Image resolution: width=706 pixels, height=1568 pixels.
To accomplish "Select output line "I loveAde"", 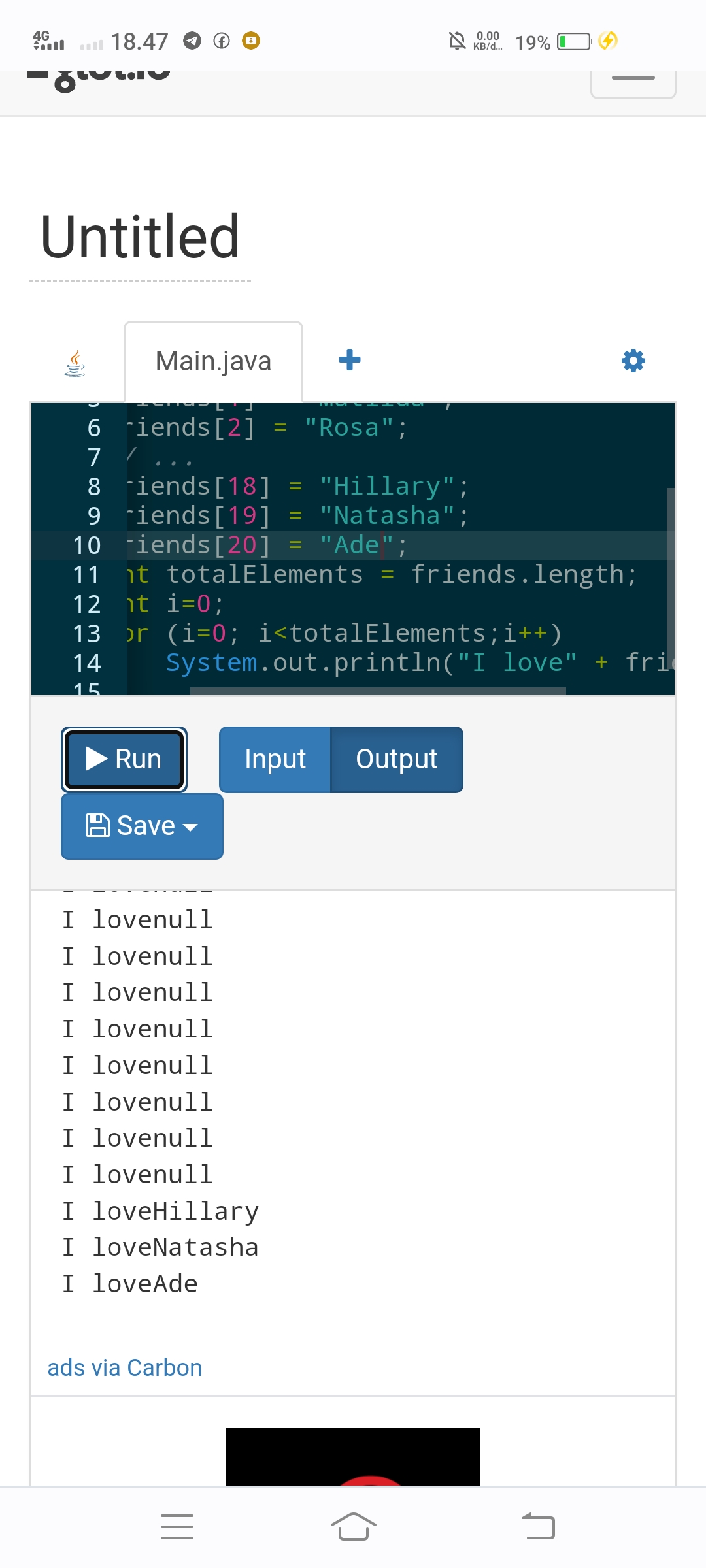I will tap(130, 1284).
